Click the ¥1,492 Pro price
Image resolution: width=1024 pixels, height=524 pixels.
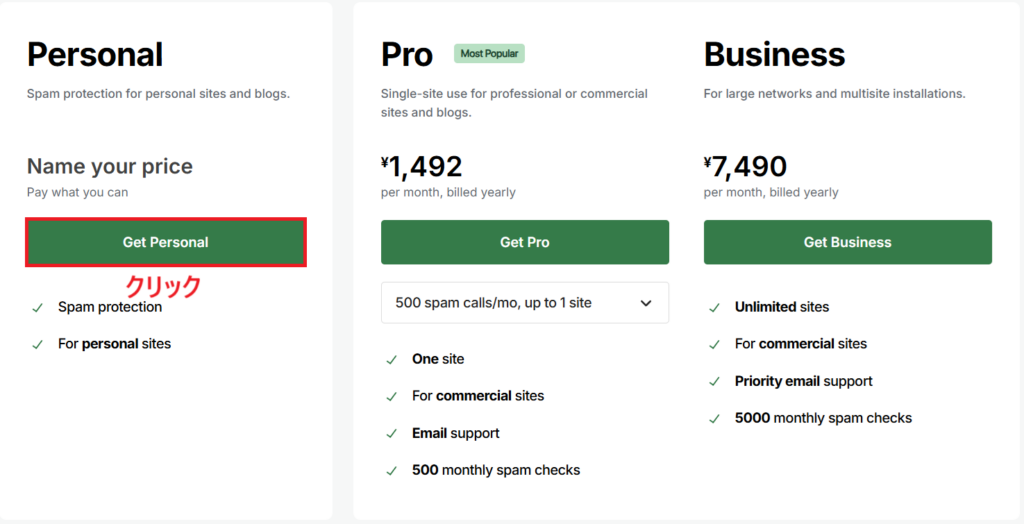pos(422,166)
